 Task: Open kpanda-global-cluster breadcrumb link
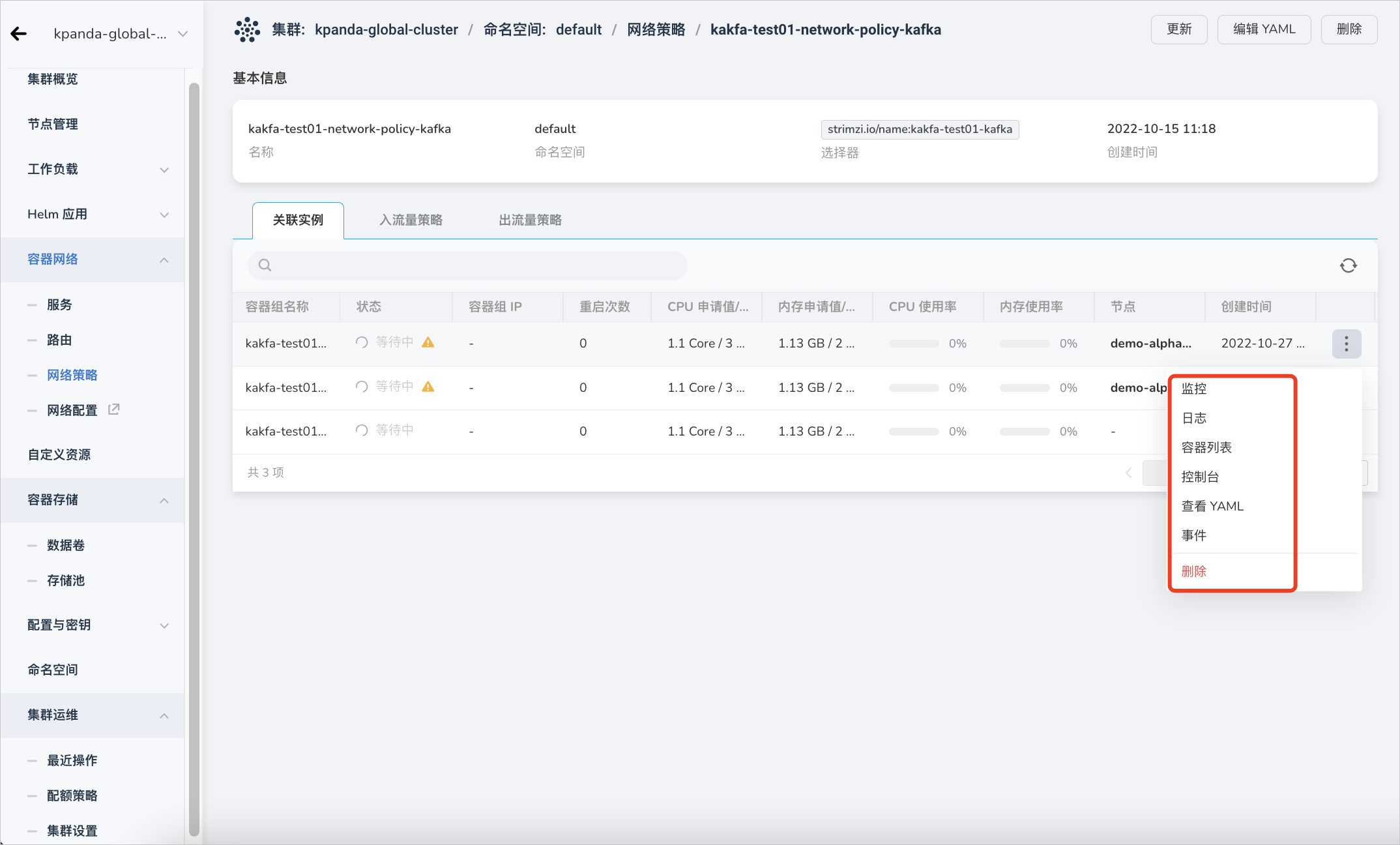tap(386, 30)
